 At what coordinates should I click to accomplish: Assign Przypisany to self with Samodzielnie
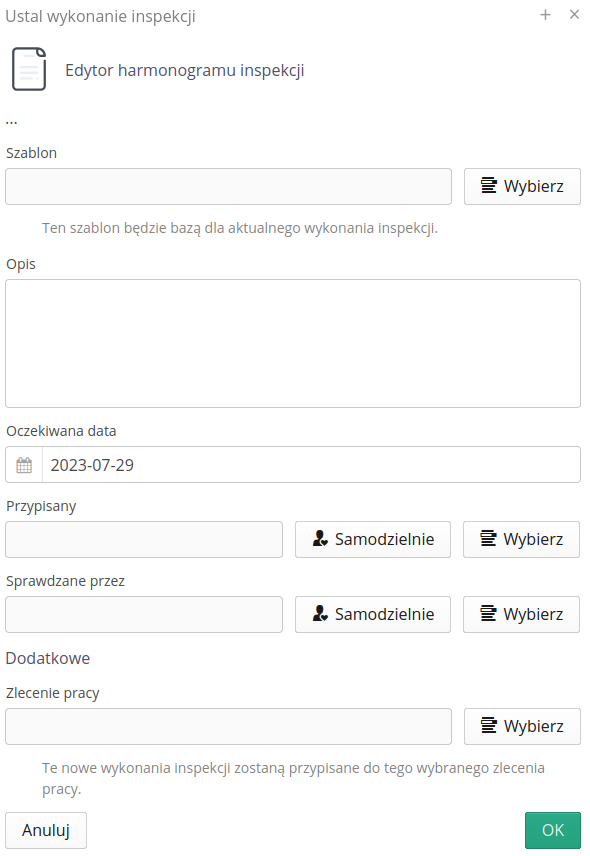[373, 539]
